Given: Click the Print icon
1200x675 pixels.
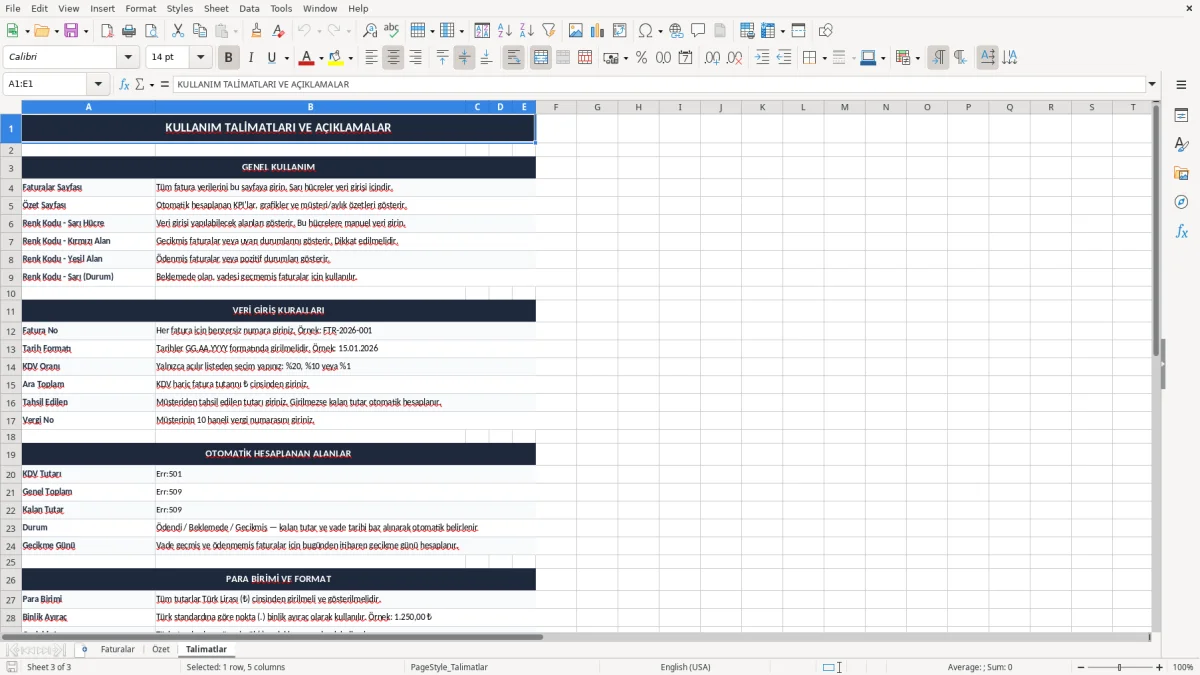Looking at the screenshot, I should click(129, 31).
